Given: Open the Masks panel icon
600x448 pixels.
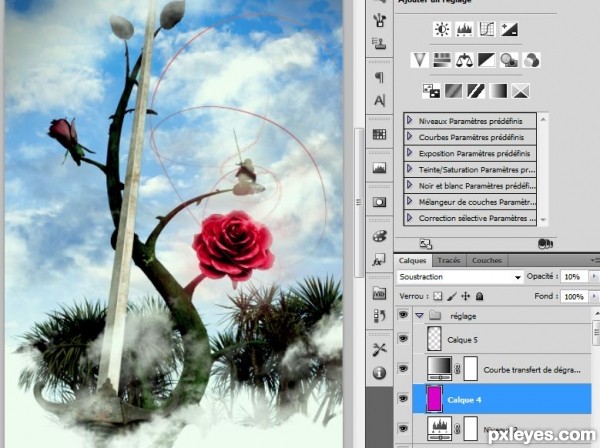Looking at the screenshot, I should (x=379, y=202).
